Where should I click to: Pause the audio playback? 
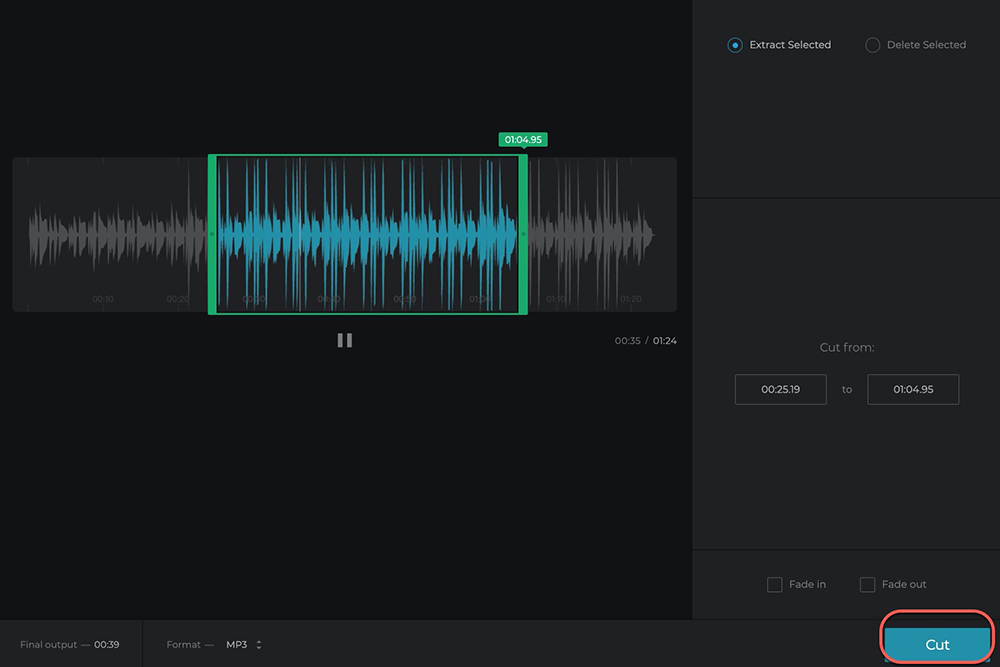click(x=344, y=340)
